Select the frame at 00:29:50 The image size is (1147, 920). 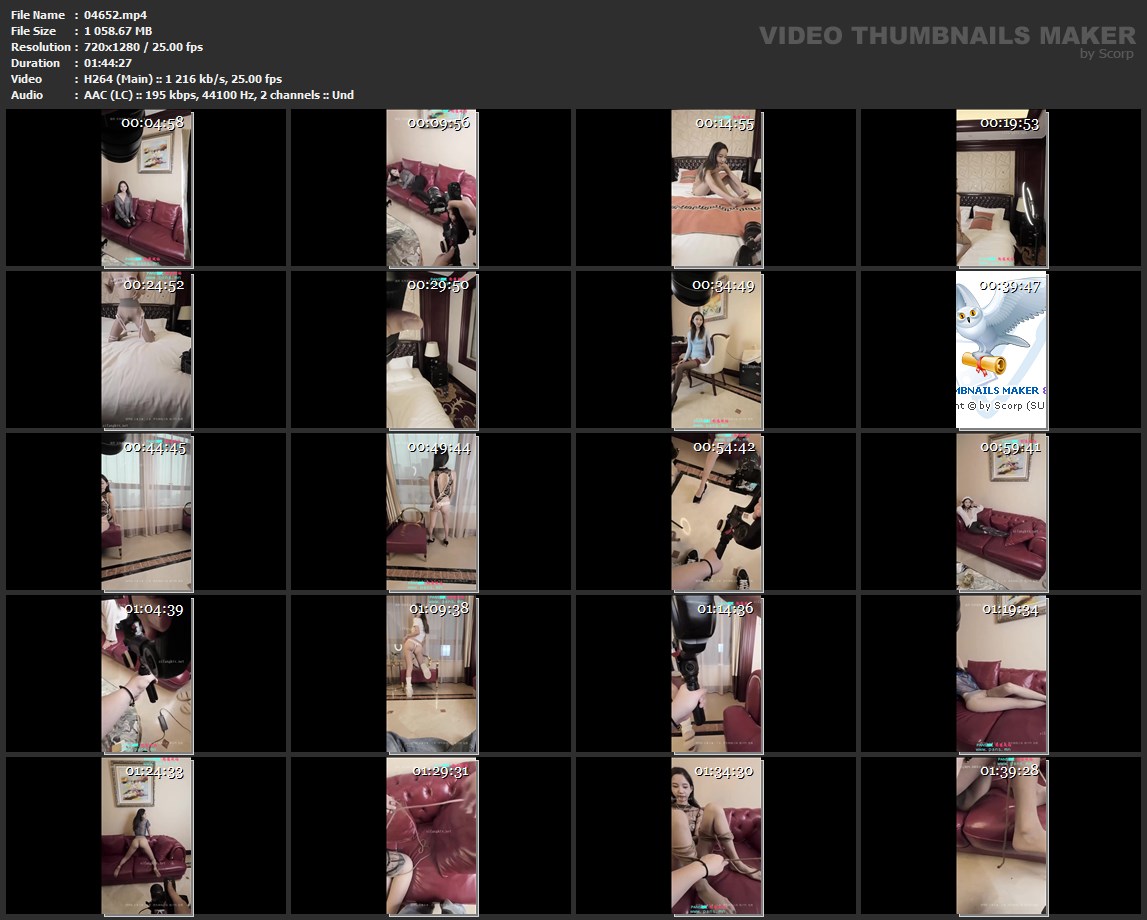pyautogui.click(x=432, y=350)
